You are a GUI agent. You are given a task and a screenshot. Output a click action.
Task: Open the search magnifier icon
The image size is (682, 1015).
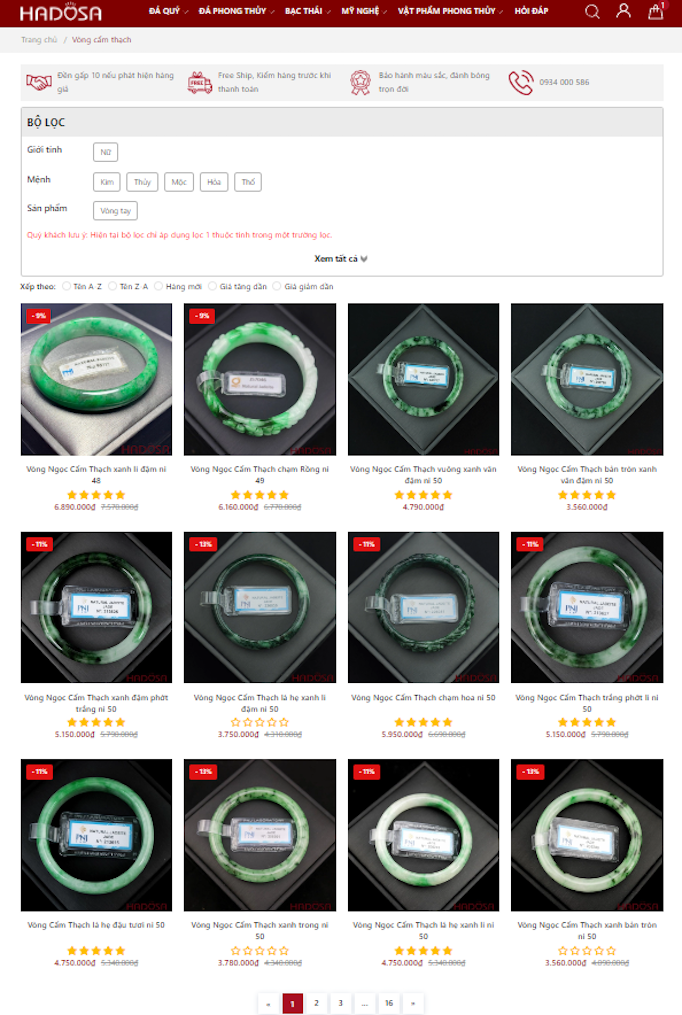[x=592, y=12]
